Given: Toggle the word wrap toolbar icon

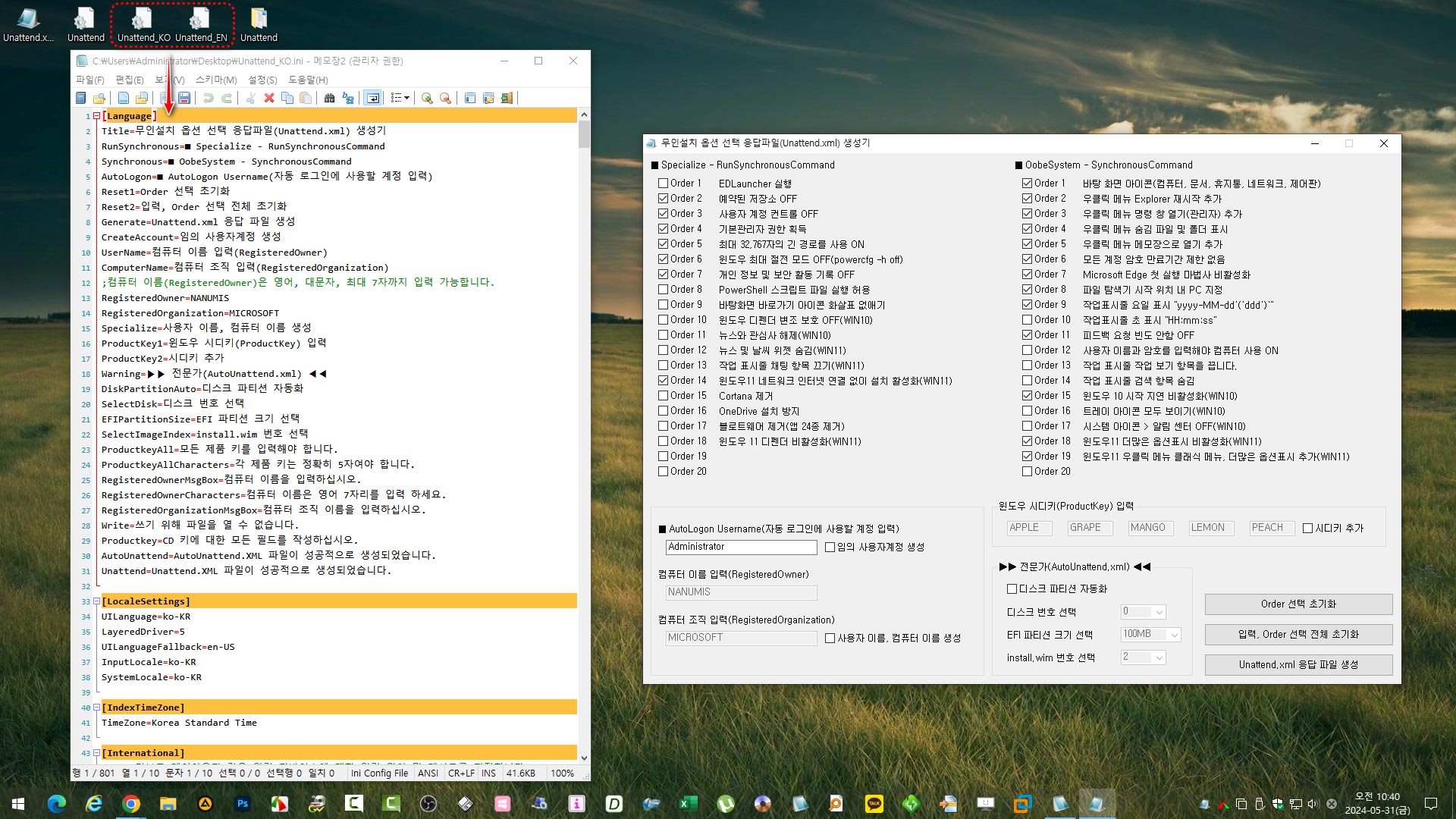Looking at the screenshot, I should pyautogui.click(x=372, y=98).
